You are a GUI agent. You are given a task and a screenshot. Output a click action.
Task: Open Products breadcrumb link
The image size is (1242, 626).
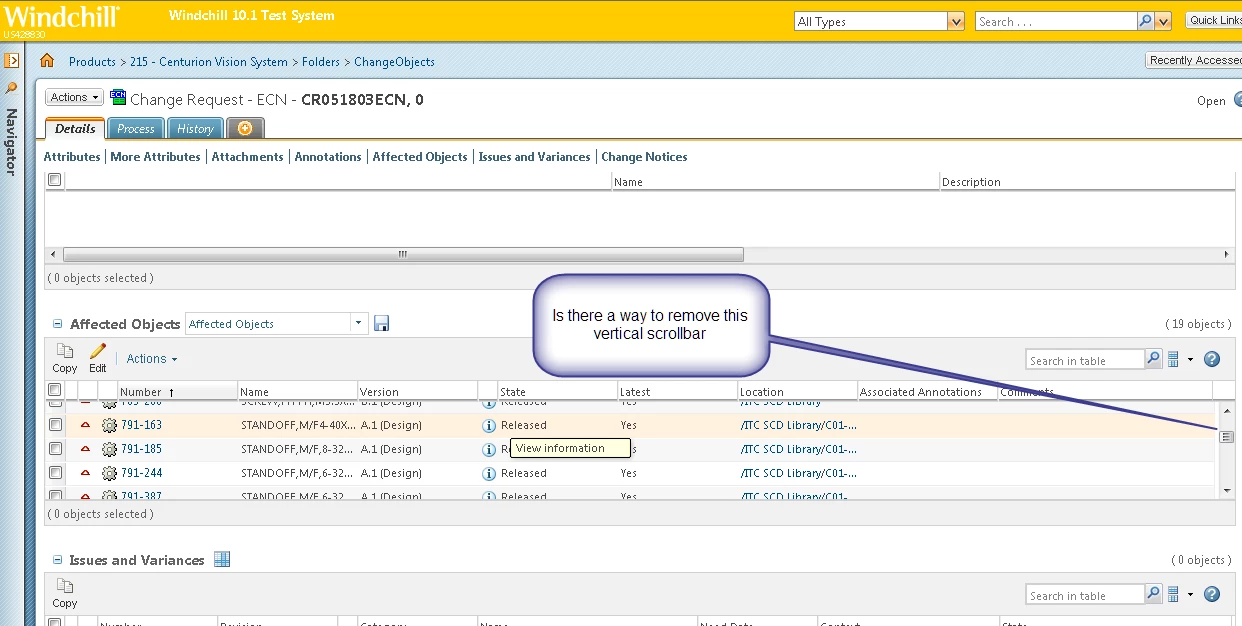pos(92,62)
